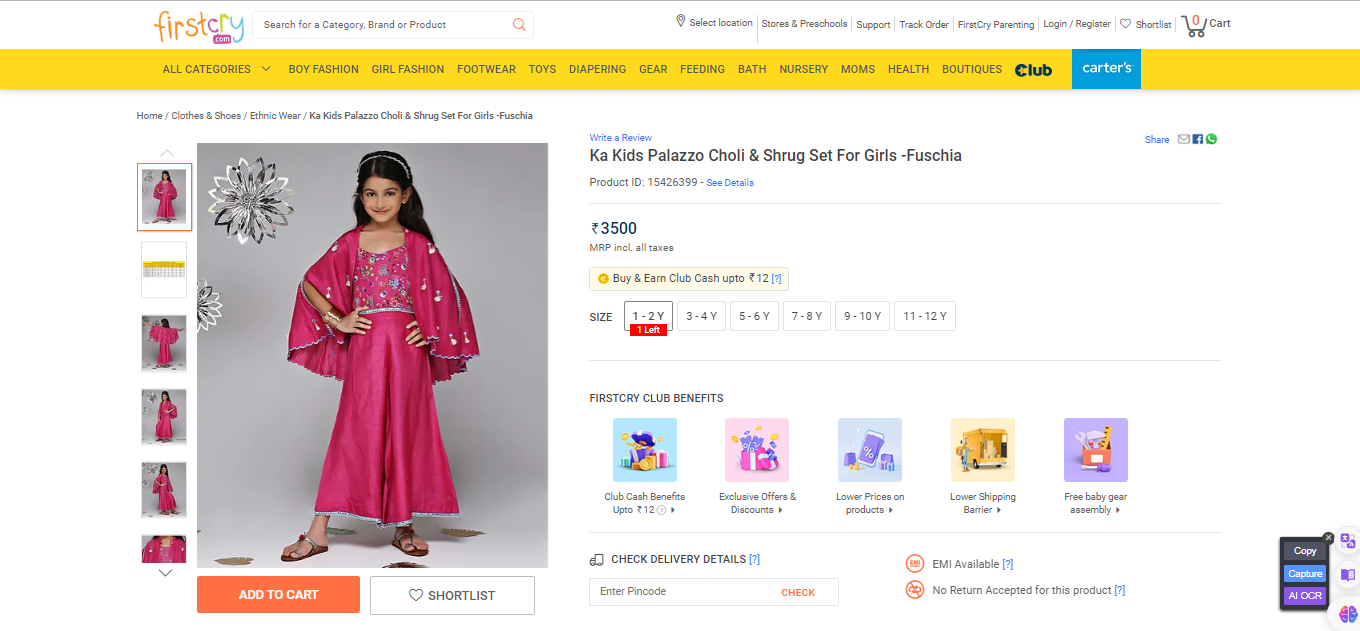Expand Club Cash Benefits details arrow
Screen dimensions: 1360x631
coord(674,510)
